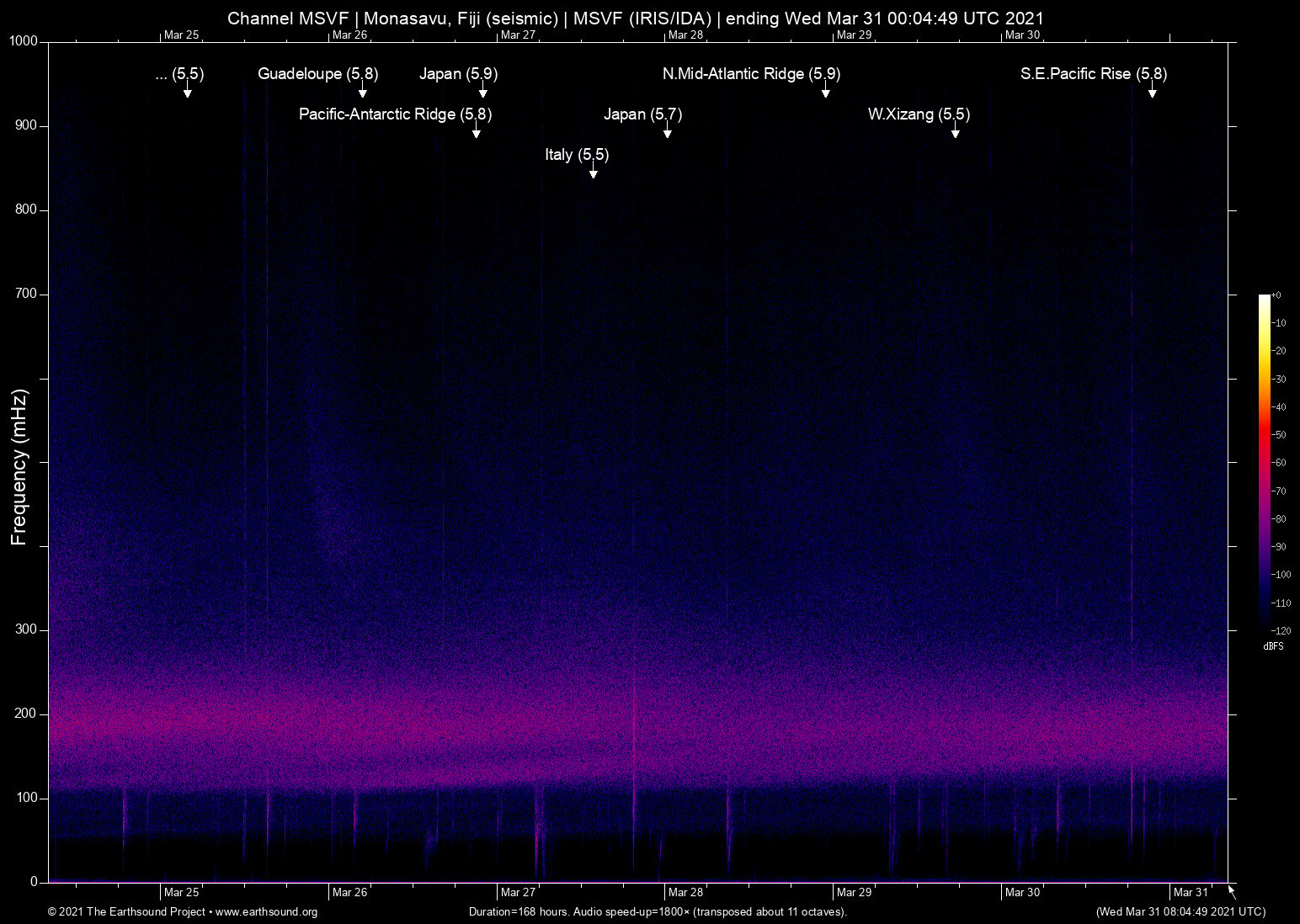Click the Italy (5.5) event arrow
Screen dimensions: 1300x924
point(594,172)
